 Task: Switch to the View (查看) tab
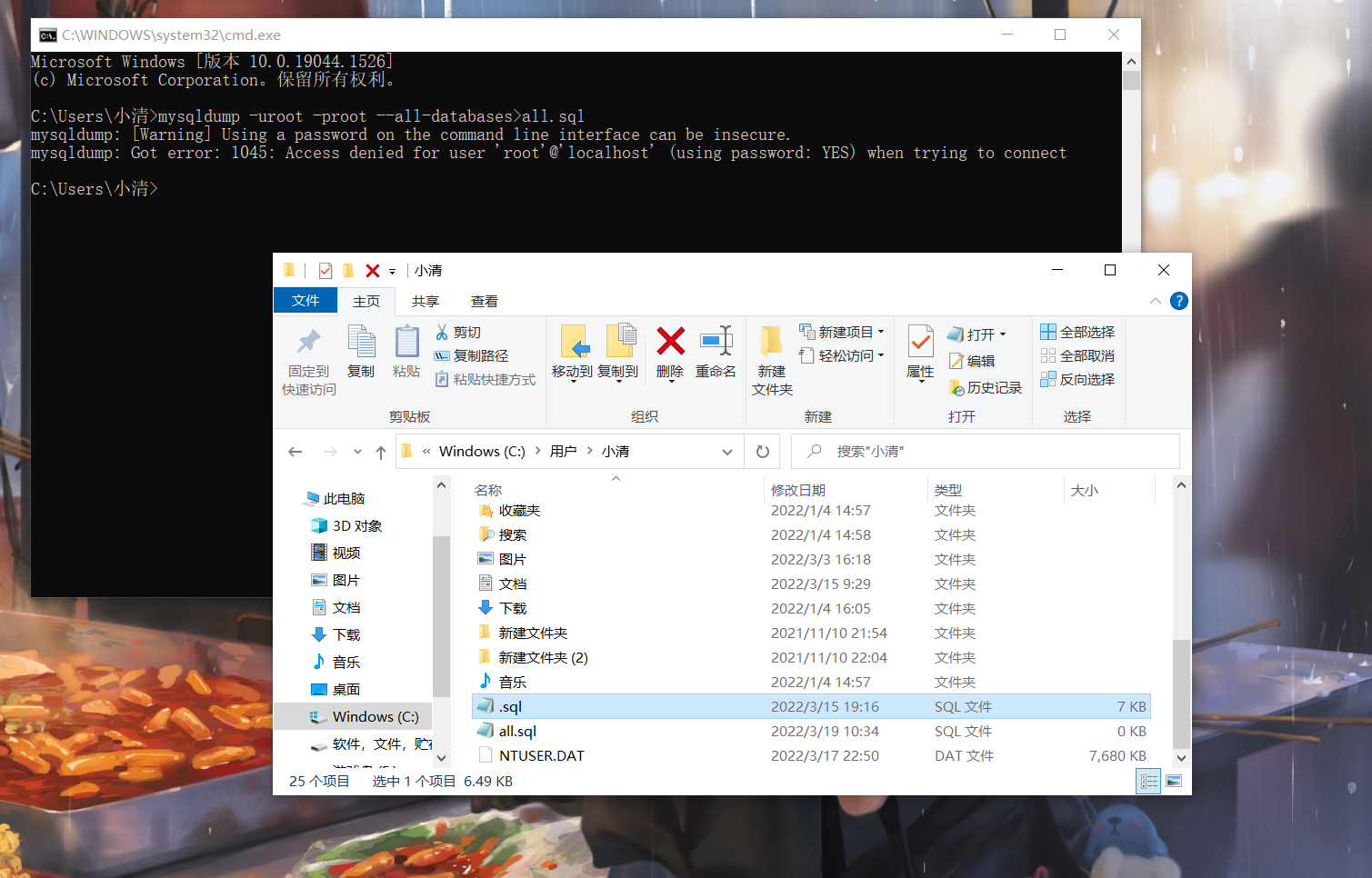pos(484,302)
